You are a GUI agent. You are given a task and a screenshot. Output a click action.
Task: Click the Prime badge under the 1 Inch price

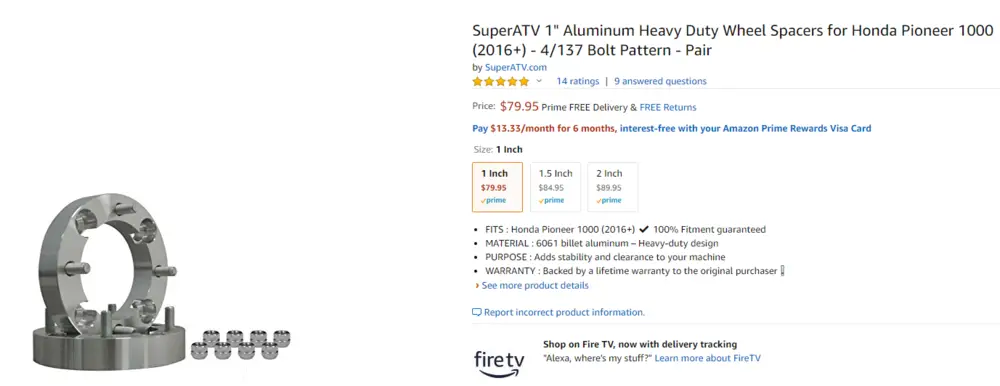point(493,200)
